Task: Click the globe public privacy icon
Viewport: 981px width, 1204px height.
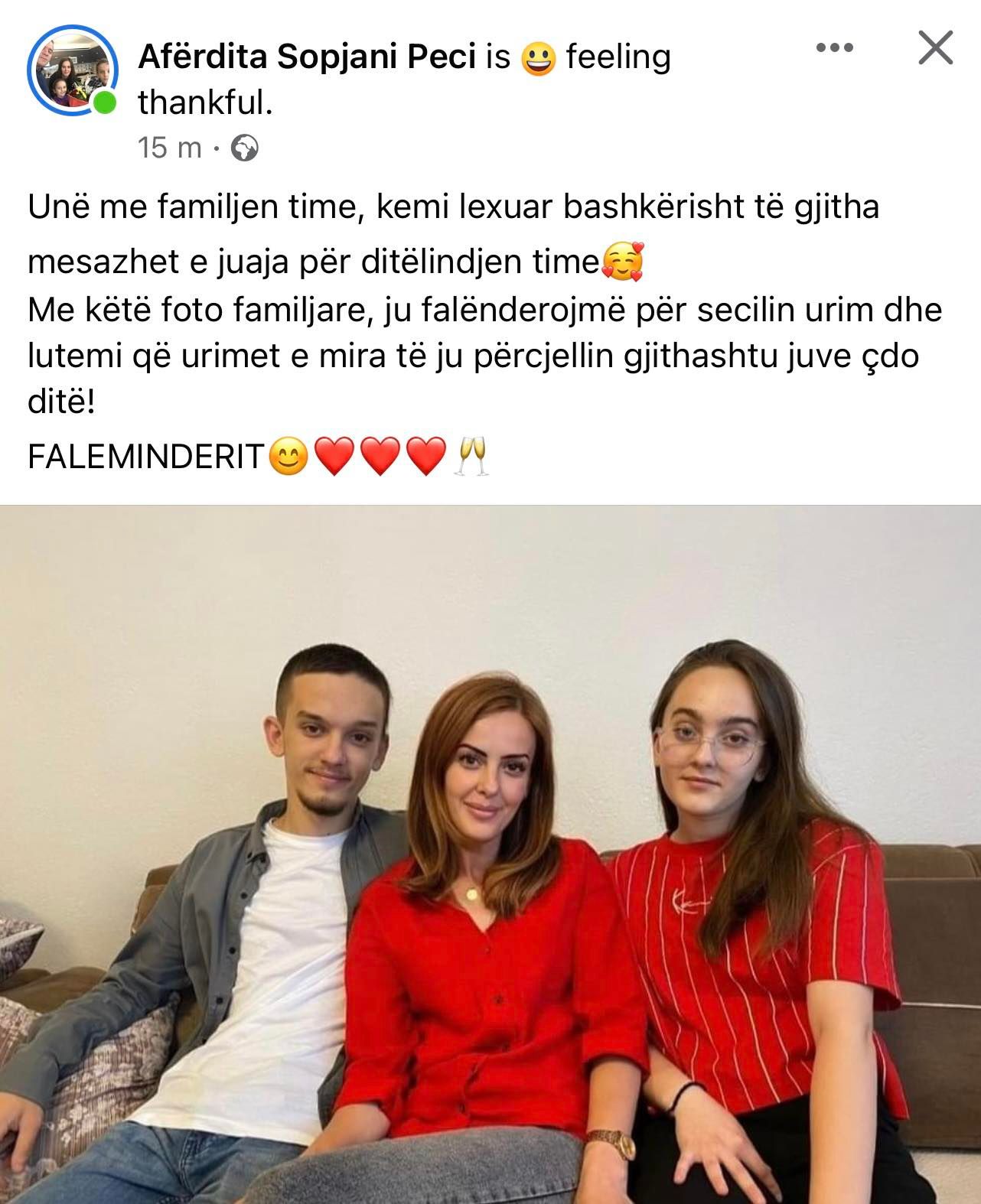Action: [x=245, y=148]
